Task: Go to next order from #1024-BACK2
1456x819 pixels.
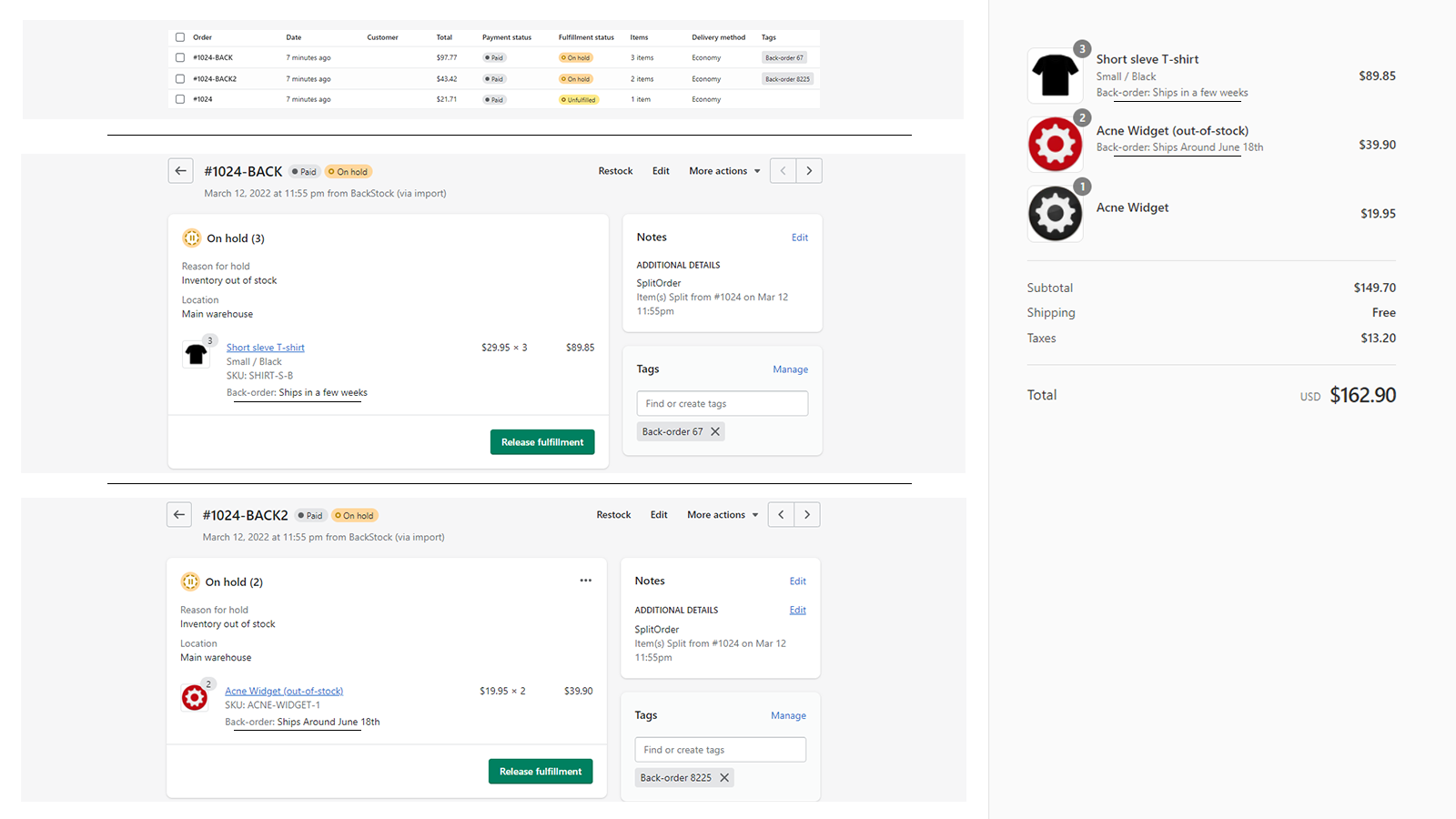Action: (807, 515)
